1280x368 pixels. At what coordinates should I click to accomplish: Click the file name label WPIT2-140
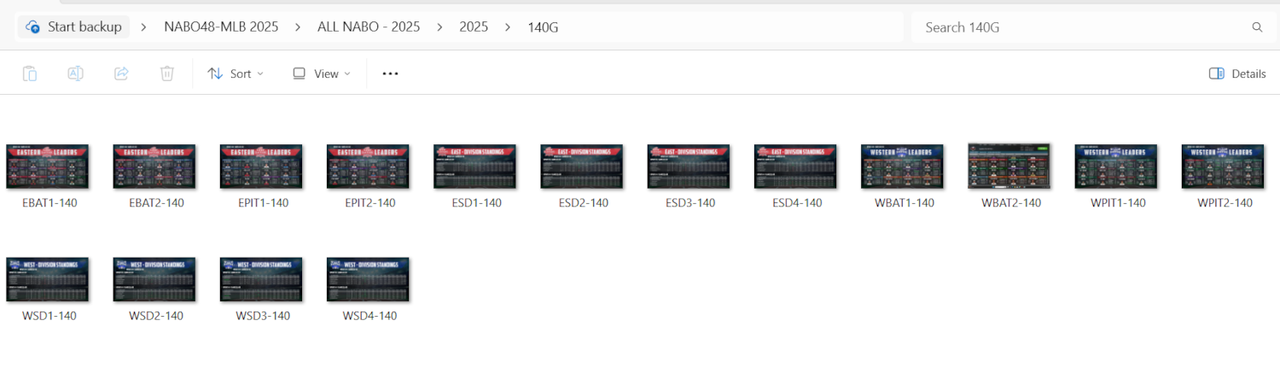click(x=1224, y=203)
